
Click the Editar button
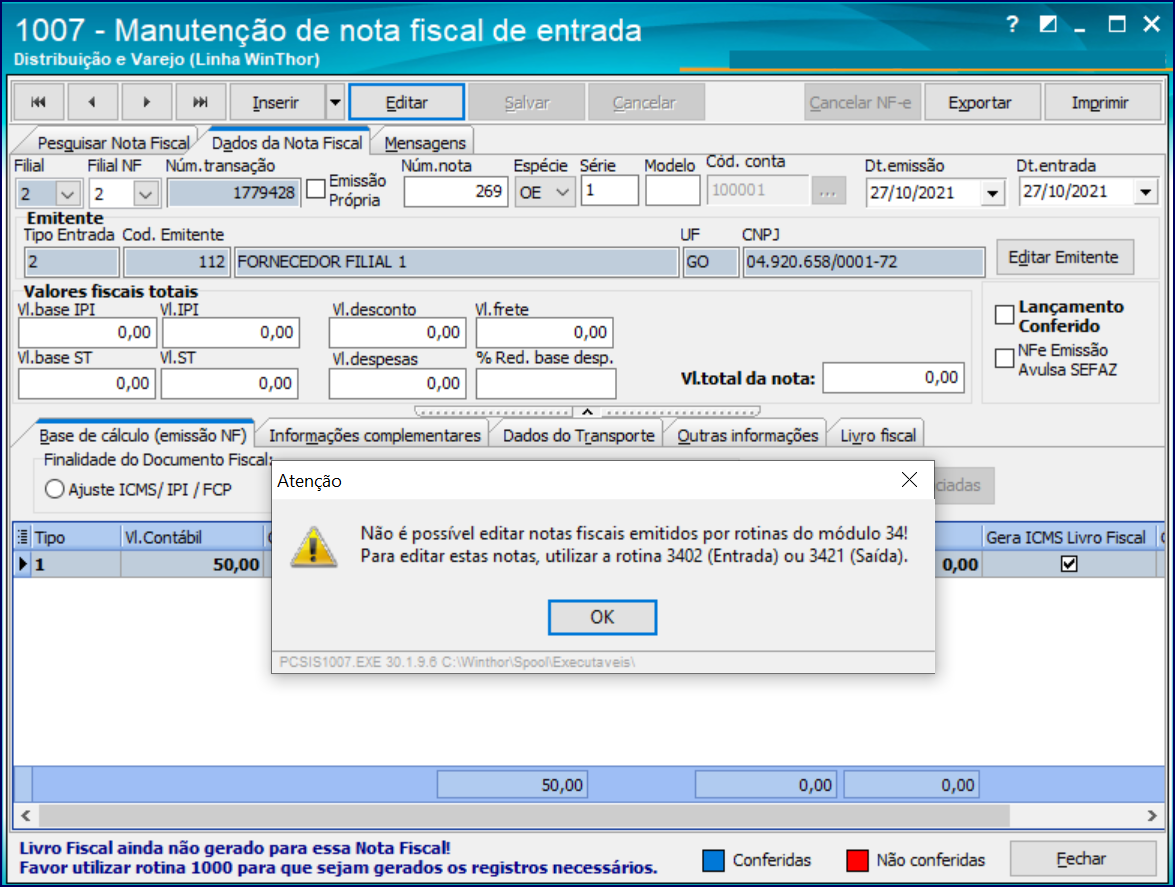pos(406,102)
